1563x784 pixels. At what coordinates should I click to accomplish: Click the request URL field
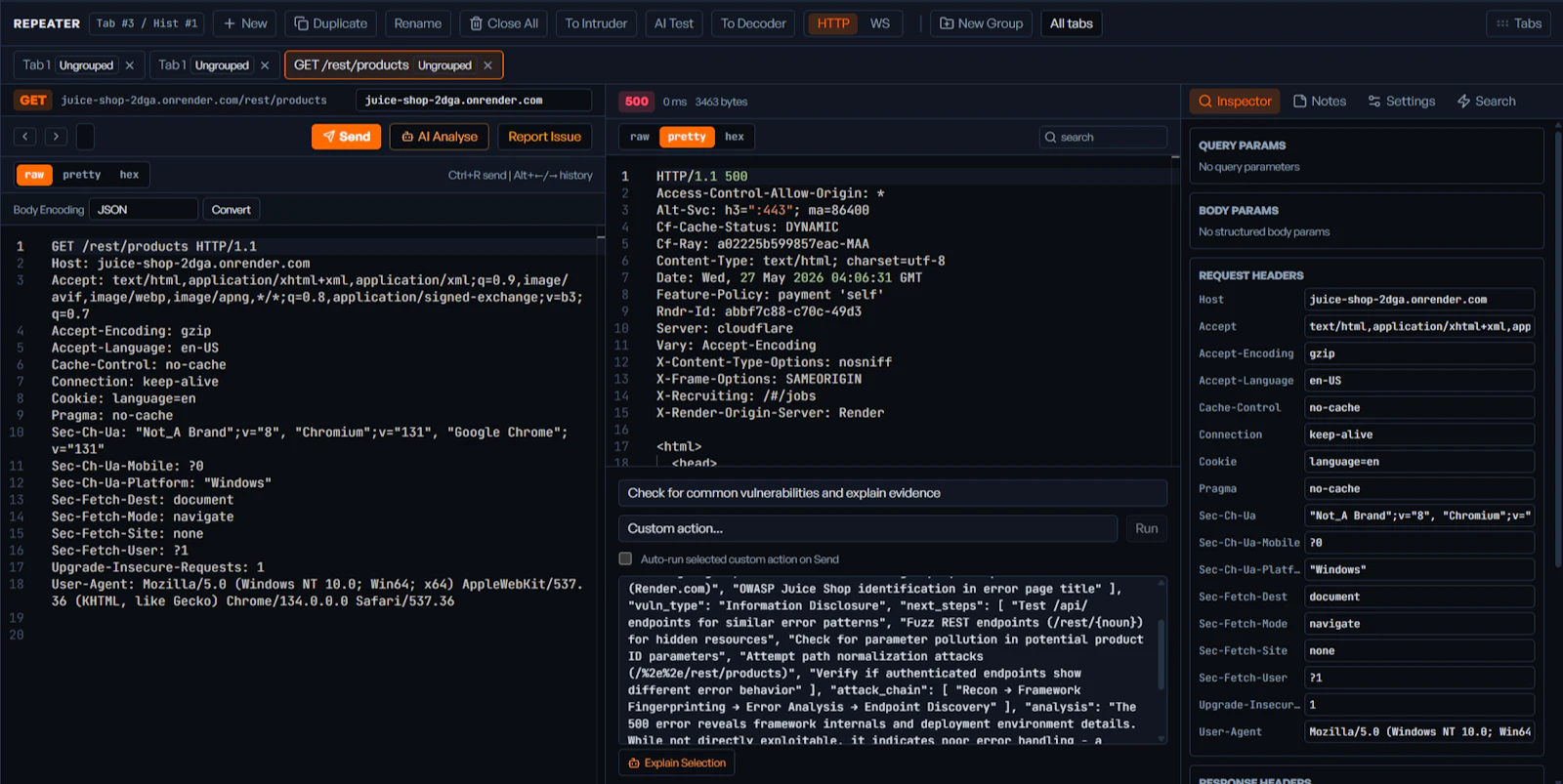pyautogui.click(x=194, y=101)
